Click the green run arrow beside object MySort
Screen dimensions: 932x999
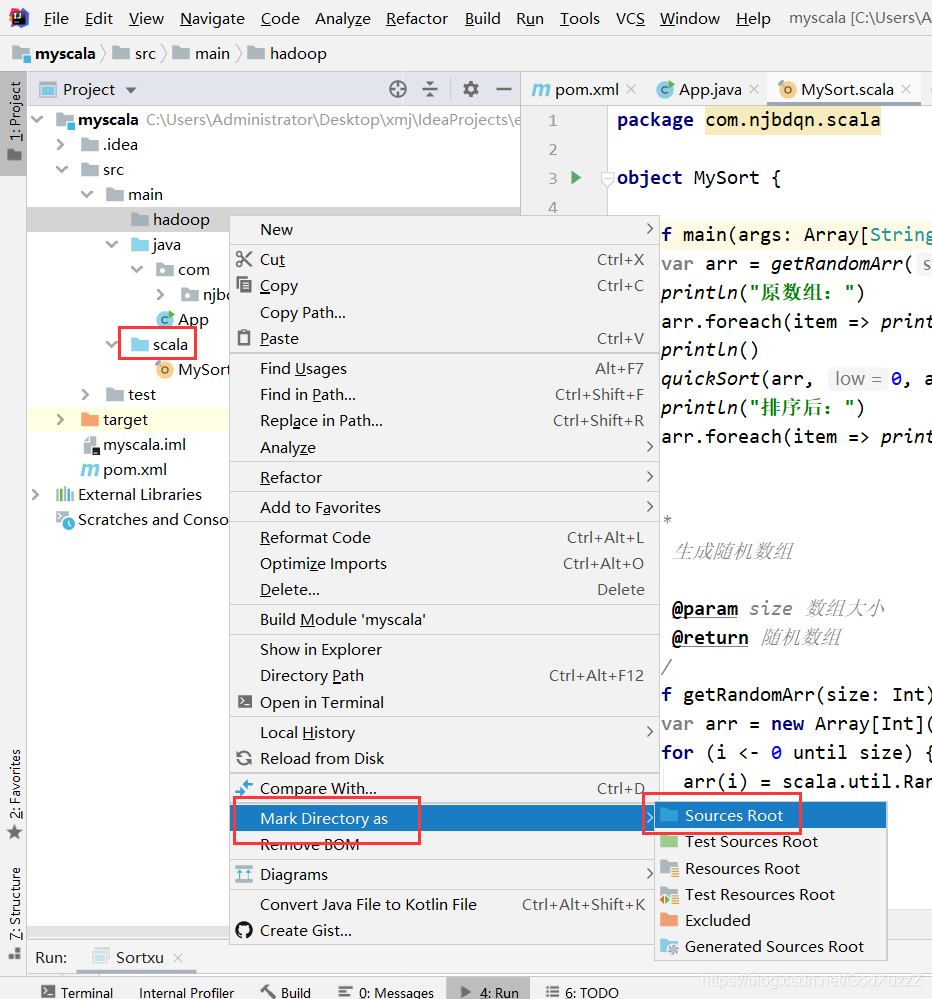click(576, 177)
